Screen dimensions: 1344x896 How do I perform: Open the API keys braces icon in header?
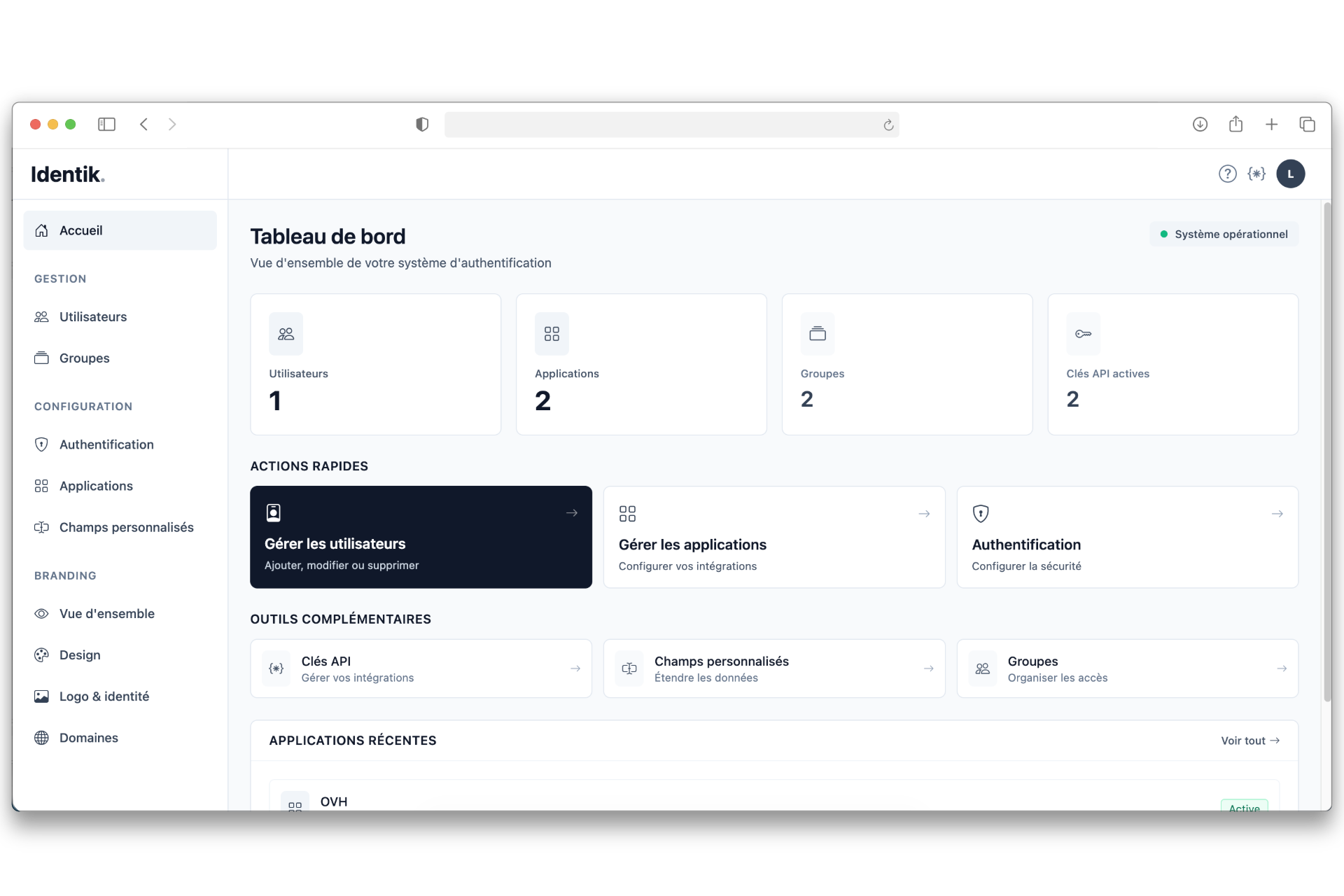(1256, 174)
